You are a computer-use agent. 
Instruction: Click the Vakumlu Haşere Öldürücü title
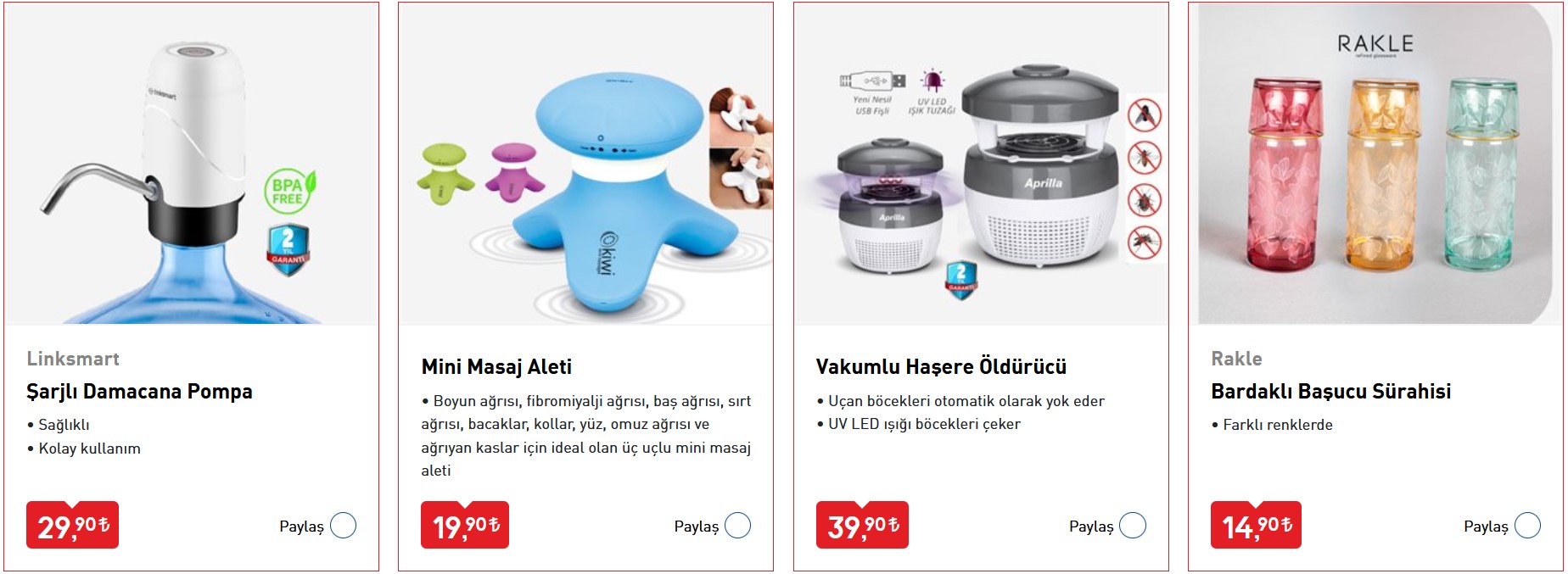click(941, 367)
